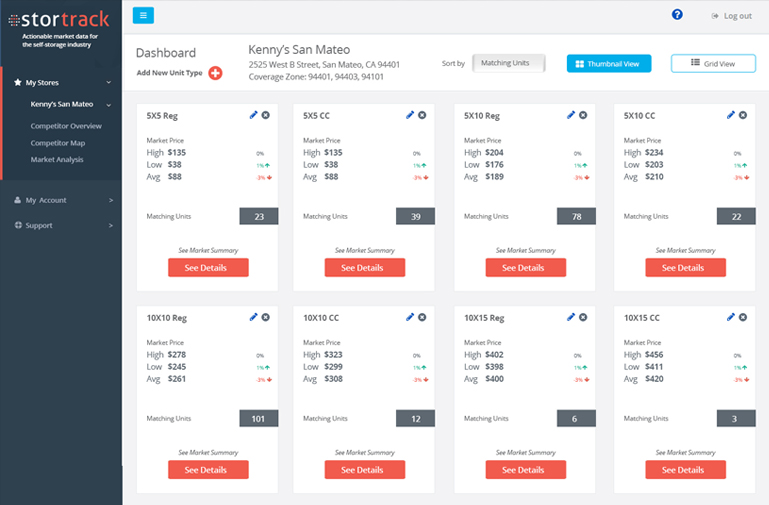
Task: Switch to Grid View
Action: tap(712, 64)
